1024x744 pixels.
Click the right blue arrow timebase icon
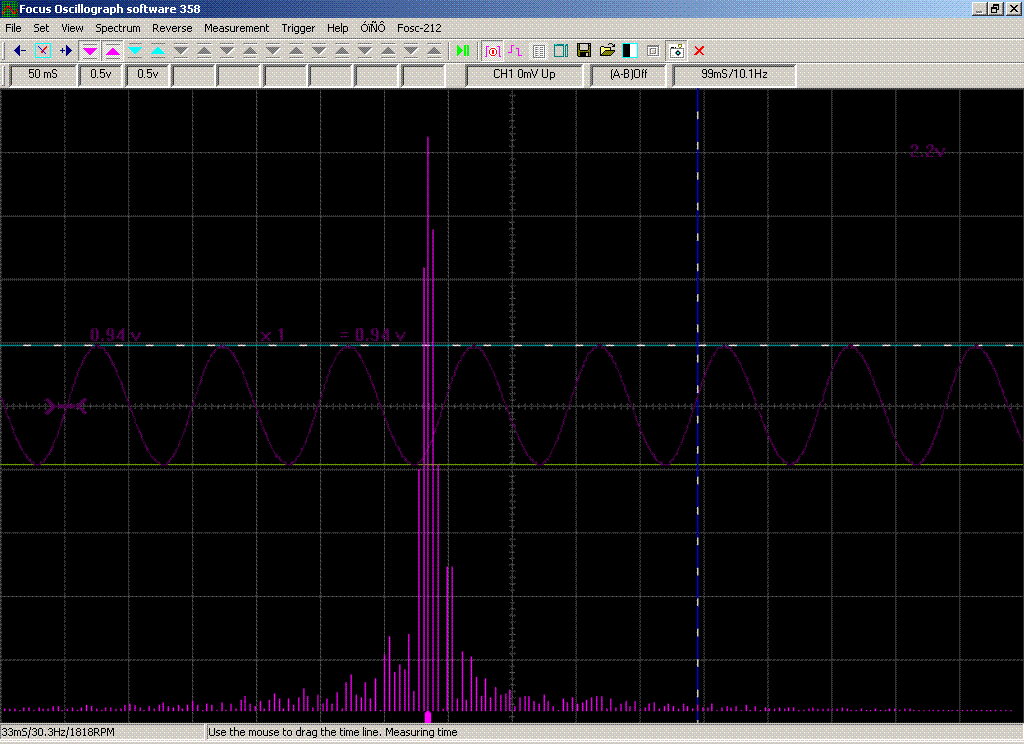click(x=65, y=50)
